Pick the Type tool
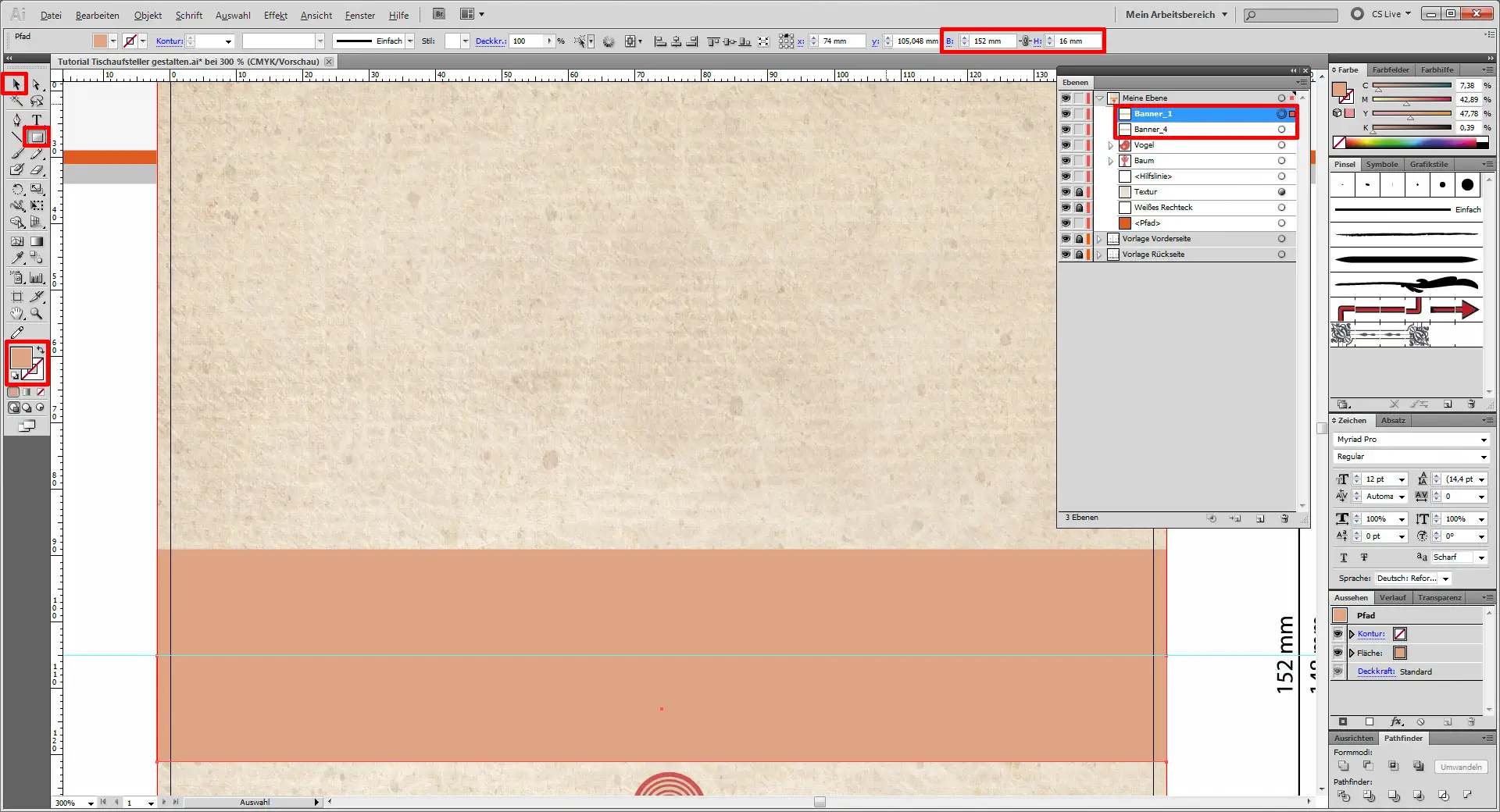Screen dimensions: 1500x812 pyautogui.click(x=36, y=119)
